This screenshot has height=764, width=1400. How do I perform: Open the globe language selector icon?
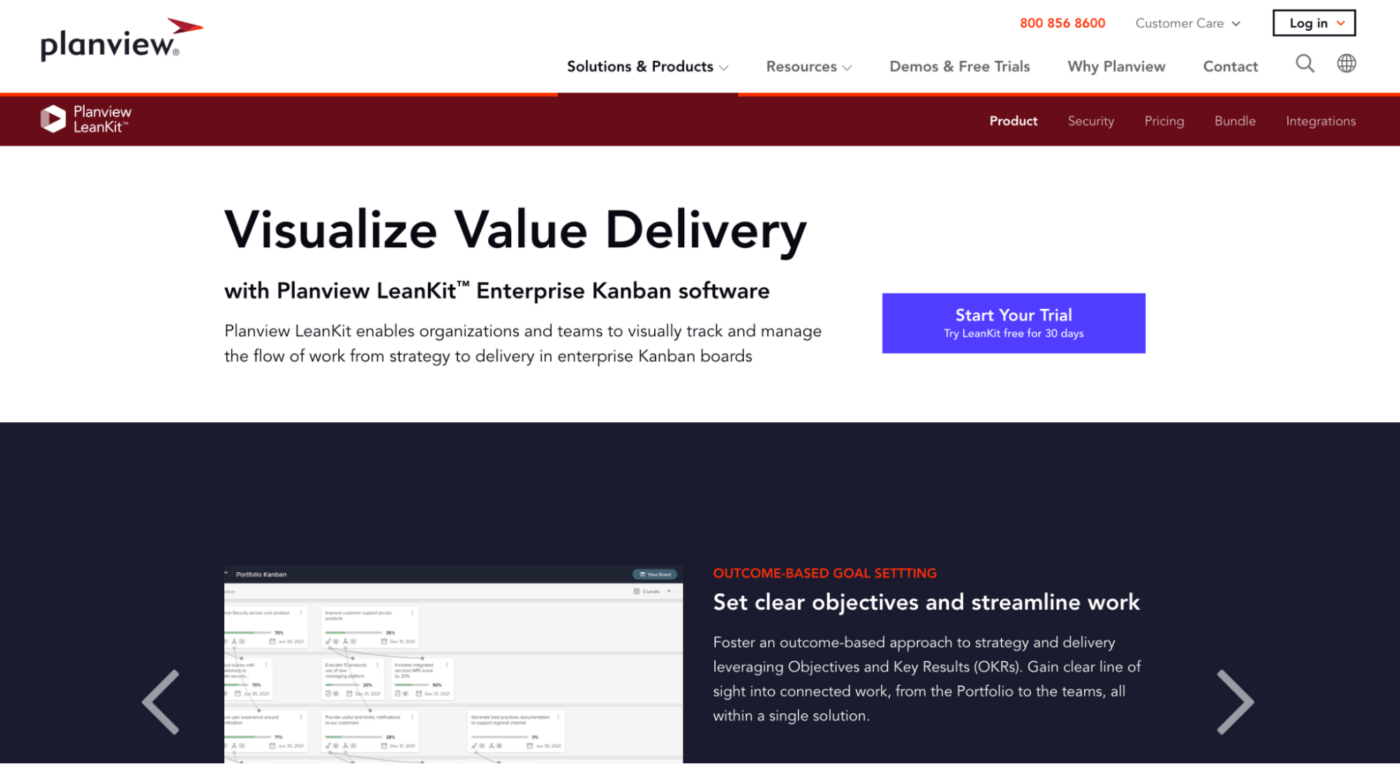click(x=1347, y=64)
